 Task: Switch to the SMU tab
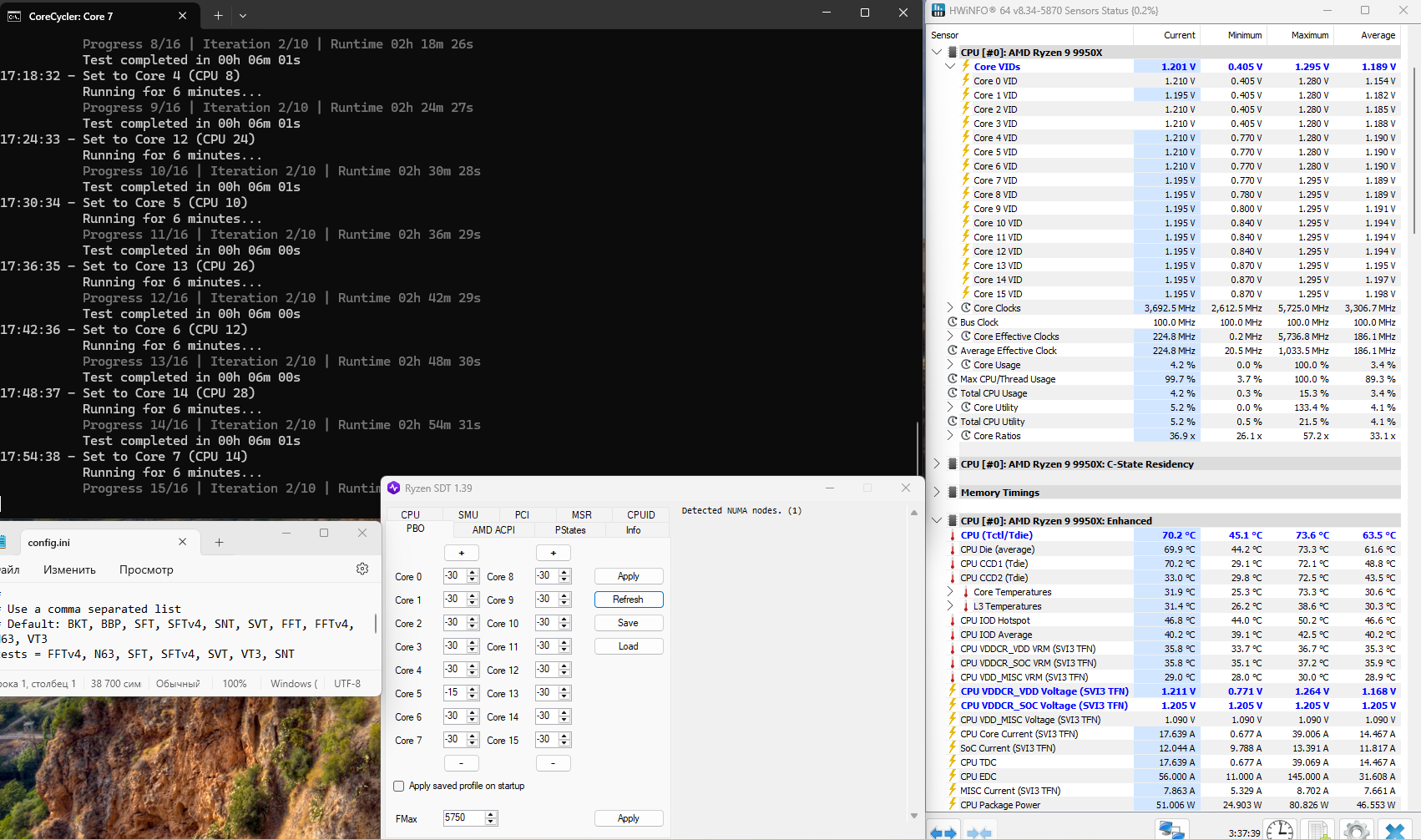click(468, 514)
